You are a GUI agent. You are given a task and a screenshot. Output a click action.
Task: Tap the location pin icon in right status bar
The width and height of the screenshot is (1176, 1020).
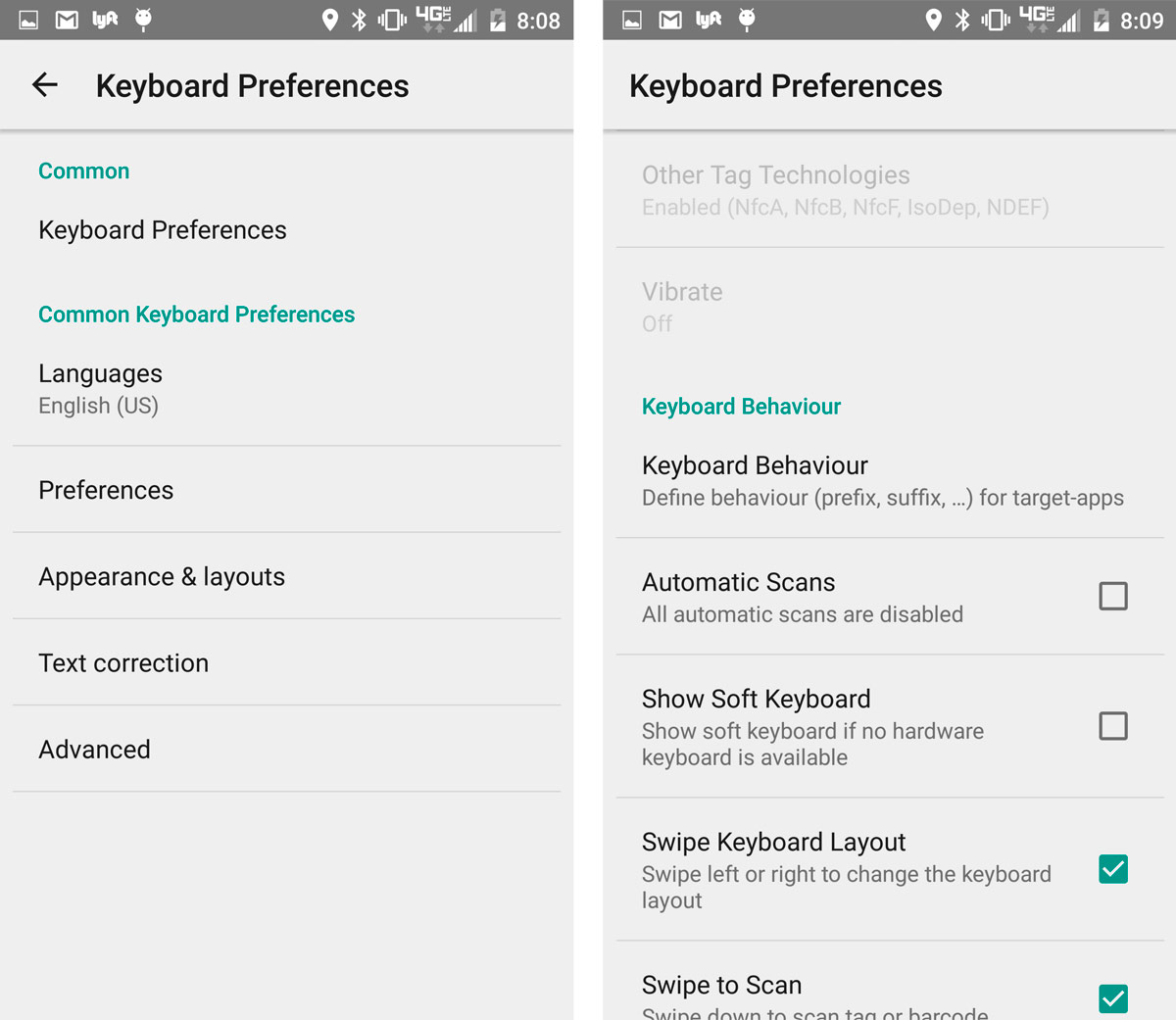933,20
